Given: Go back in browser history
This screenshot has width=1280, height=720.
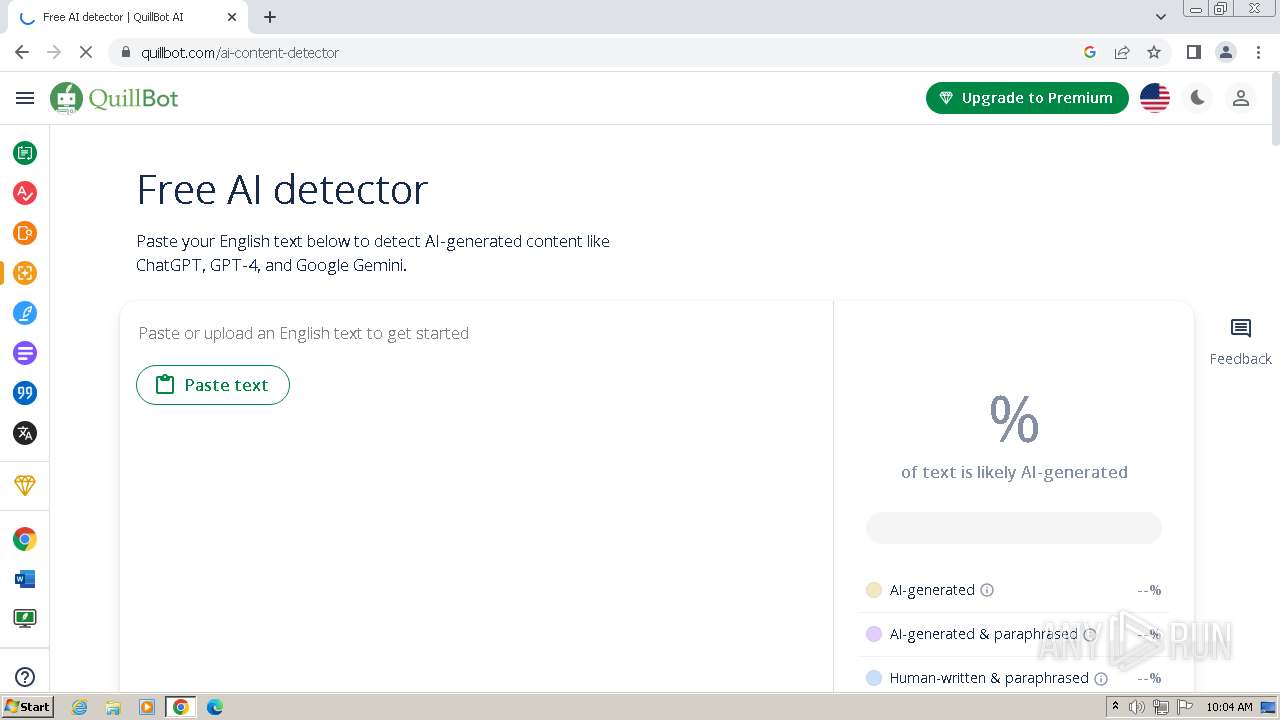Looking at the screenshot, I should tap(22, 52).
